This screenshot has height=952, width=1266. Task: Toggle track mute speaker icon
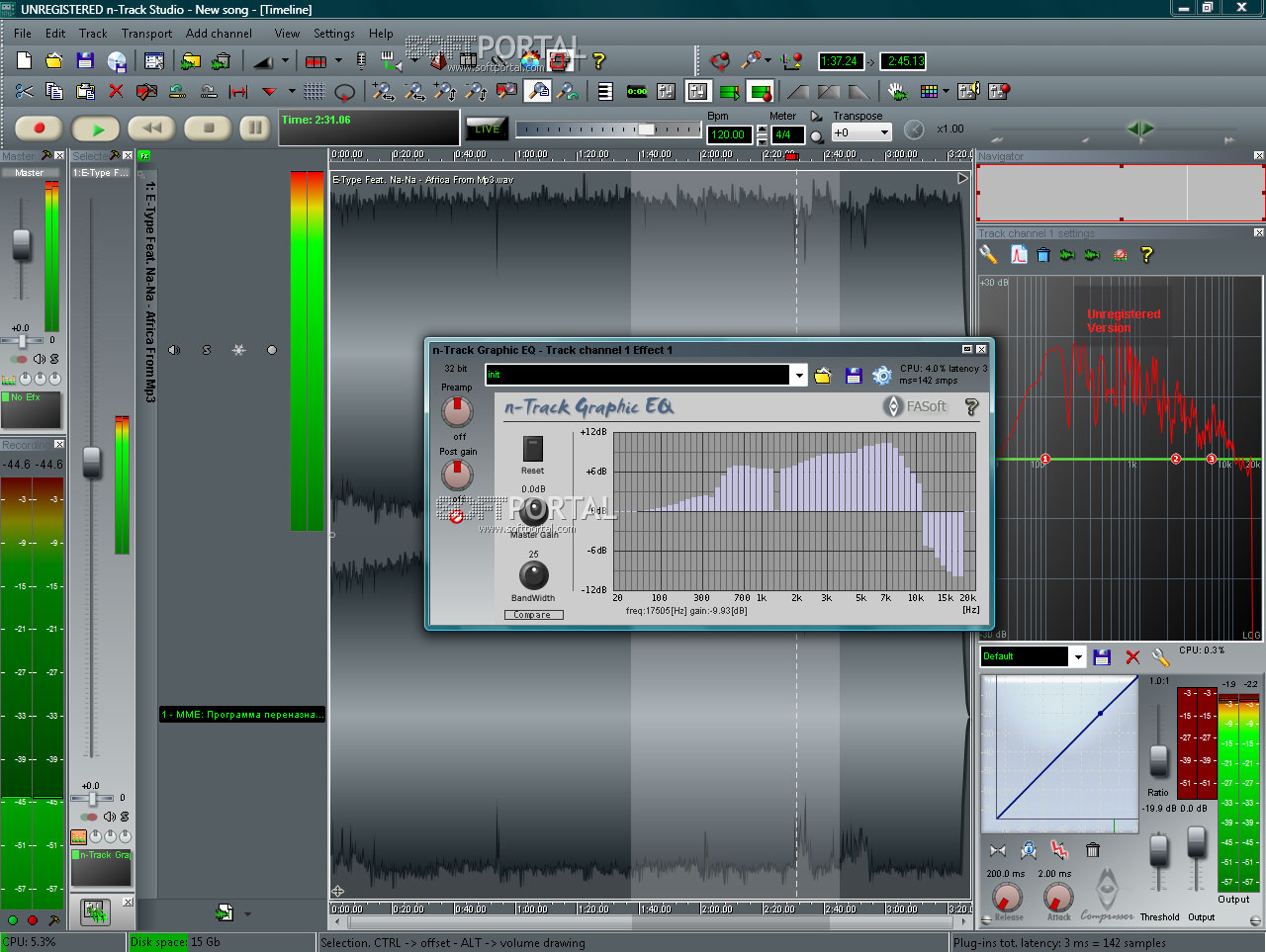click(x=174, y=350)
